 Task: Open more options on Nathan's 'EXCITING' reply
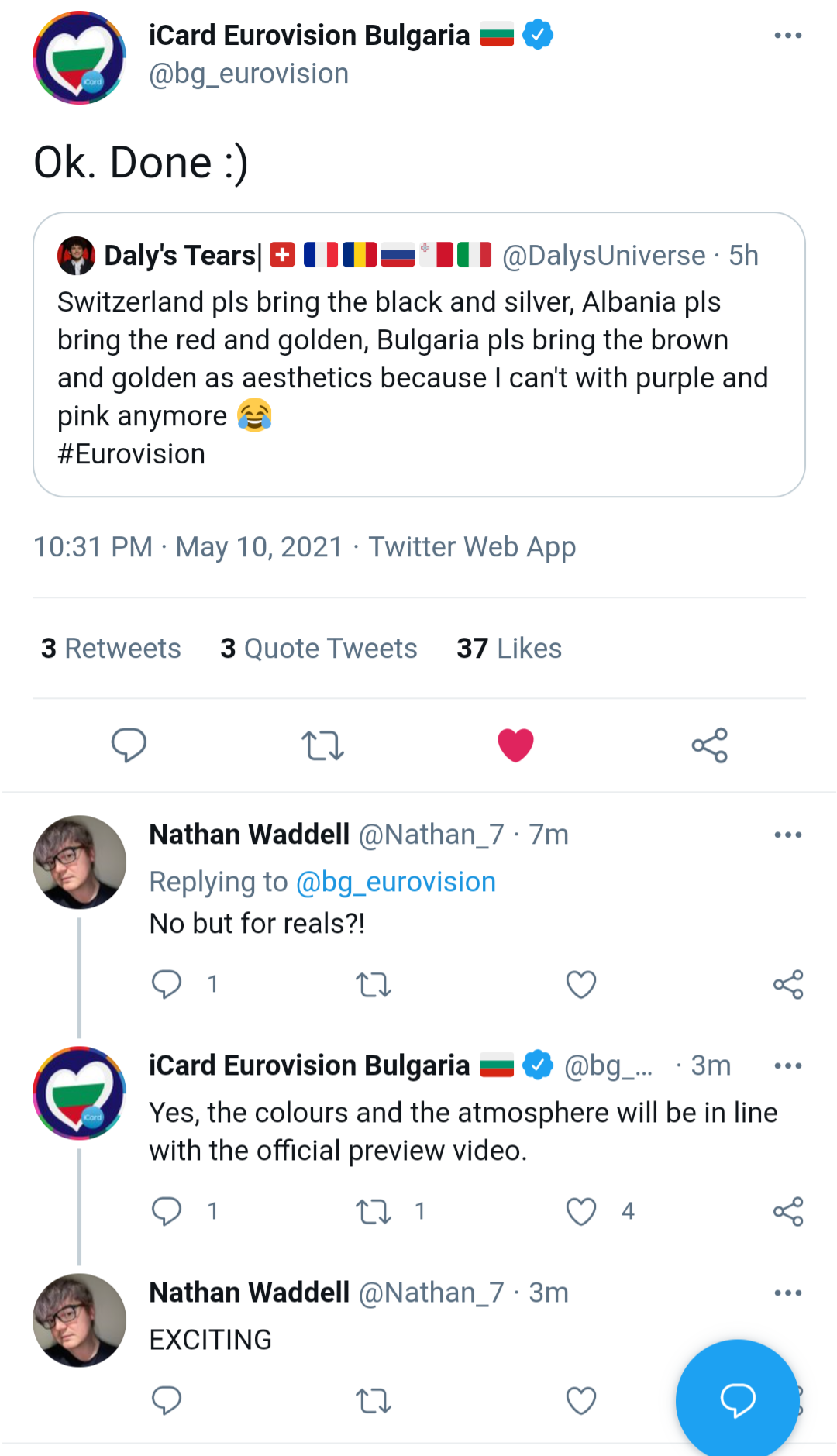click(788, 1293)
